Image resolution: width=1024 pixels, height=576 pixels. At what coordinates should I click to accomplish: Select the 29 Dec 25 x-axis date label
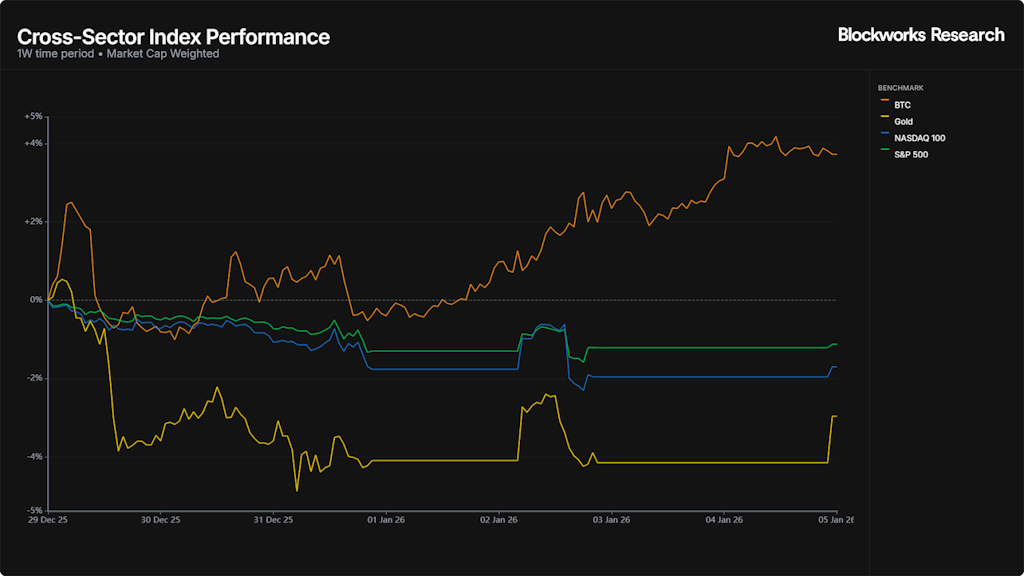pos(48,520)
